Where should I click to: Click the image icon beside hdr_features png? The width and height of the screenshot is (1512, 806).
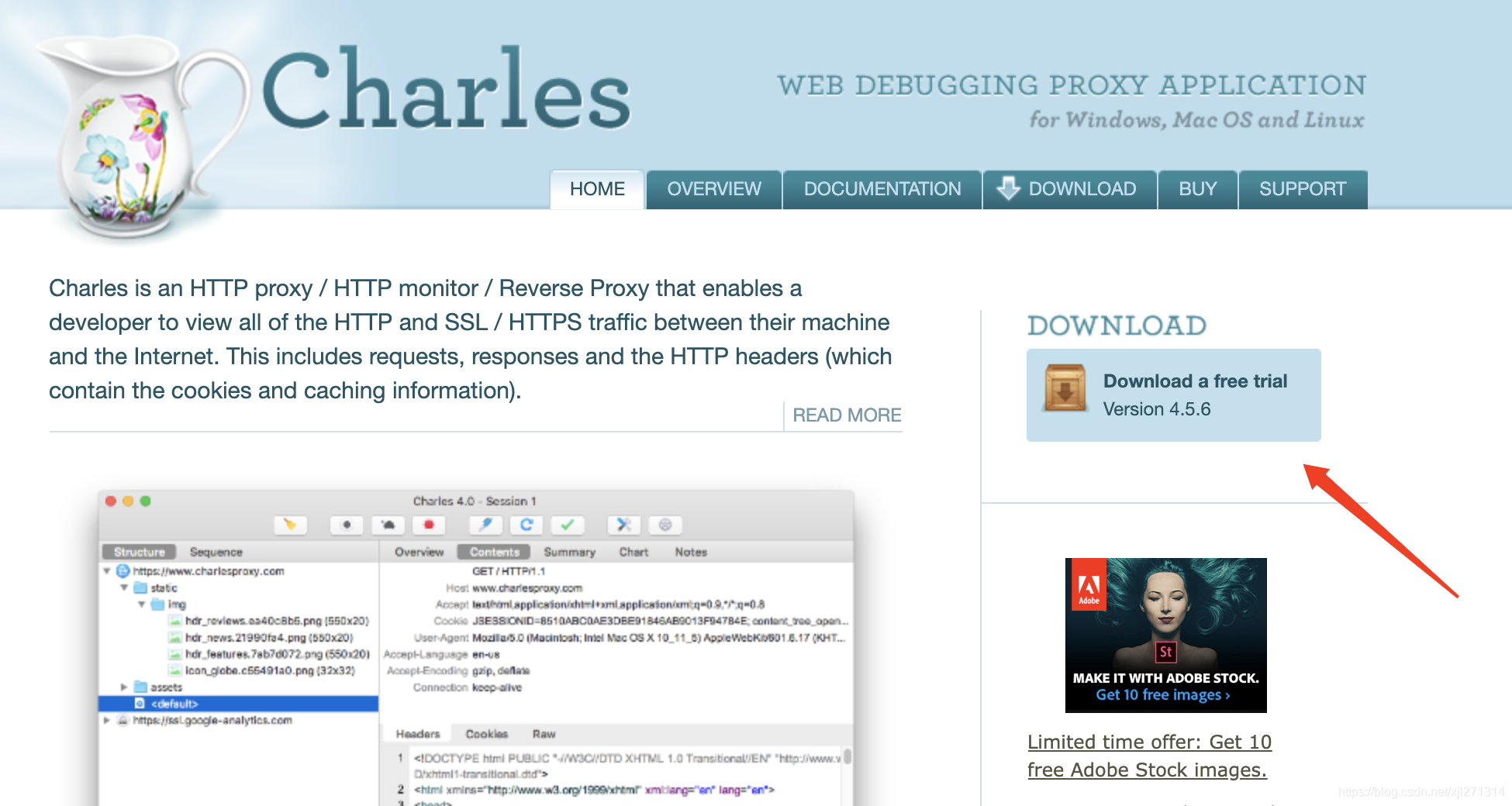pos(175,654)
